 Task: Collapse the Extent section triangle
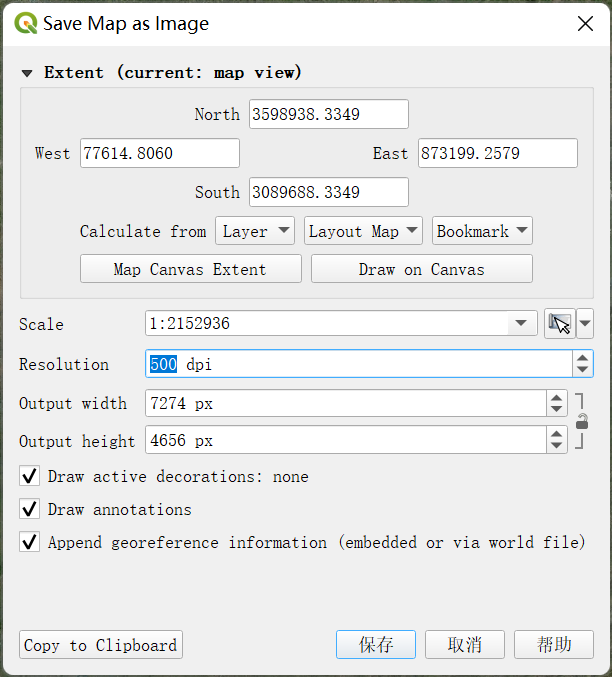pyautogui.click(x=27, y=73)
